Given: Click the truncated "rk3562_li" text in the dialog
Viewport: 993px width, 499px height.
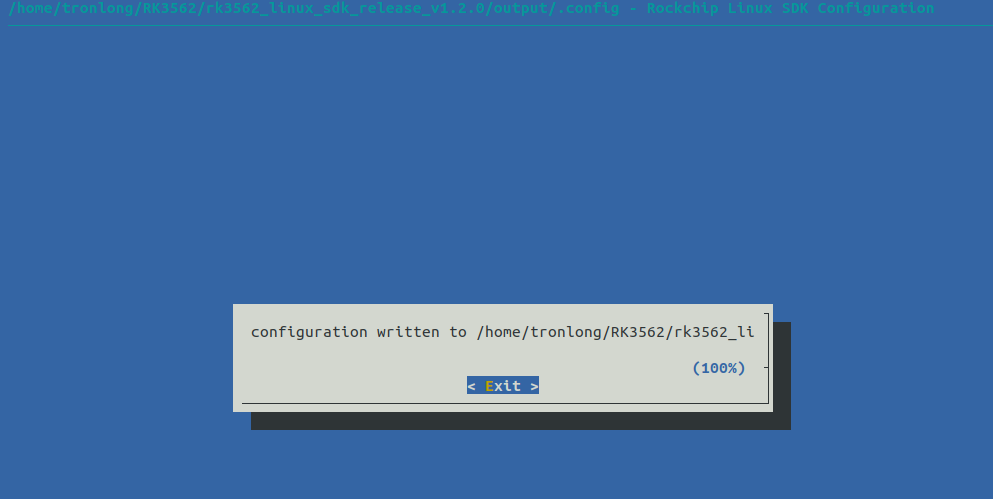Looking at the screenshot, I should click(714, 332).
